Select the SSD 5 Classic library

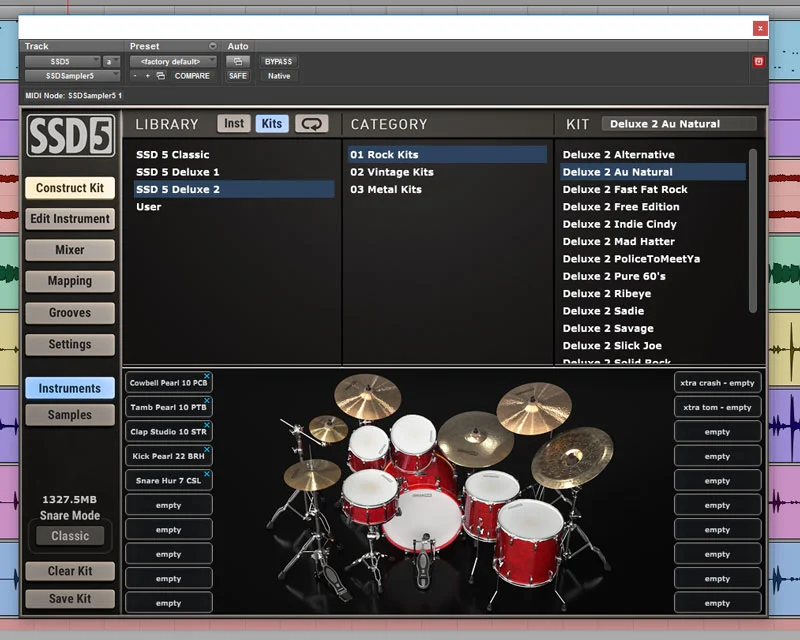234,155
